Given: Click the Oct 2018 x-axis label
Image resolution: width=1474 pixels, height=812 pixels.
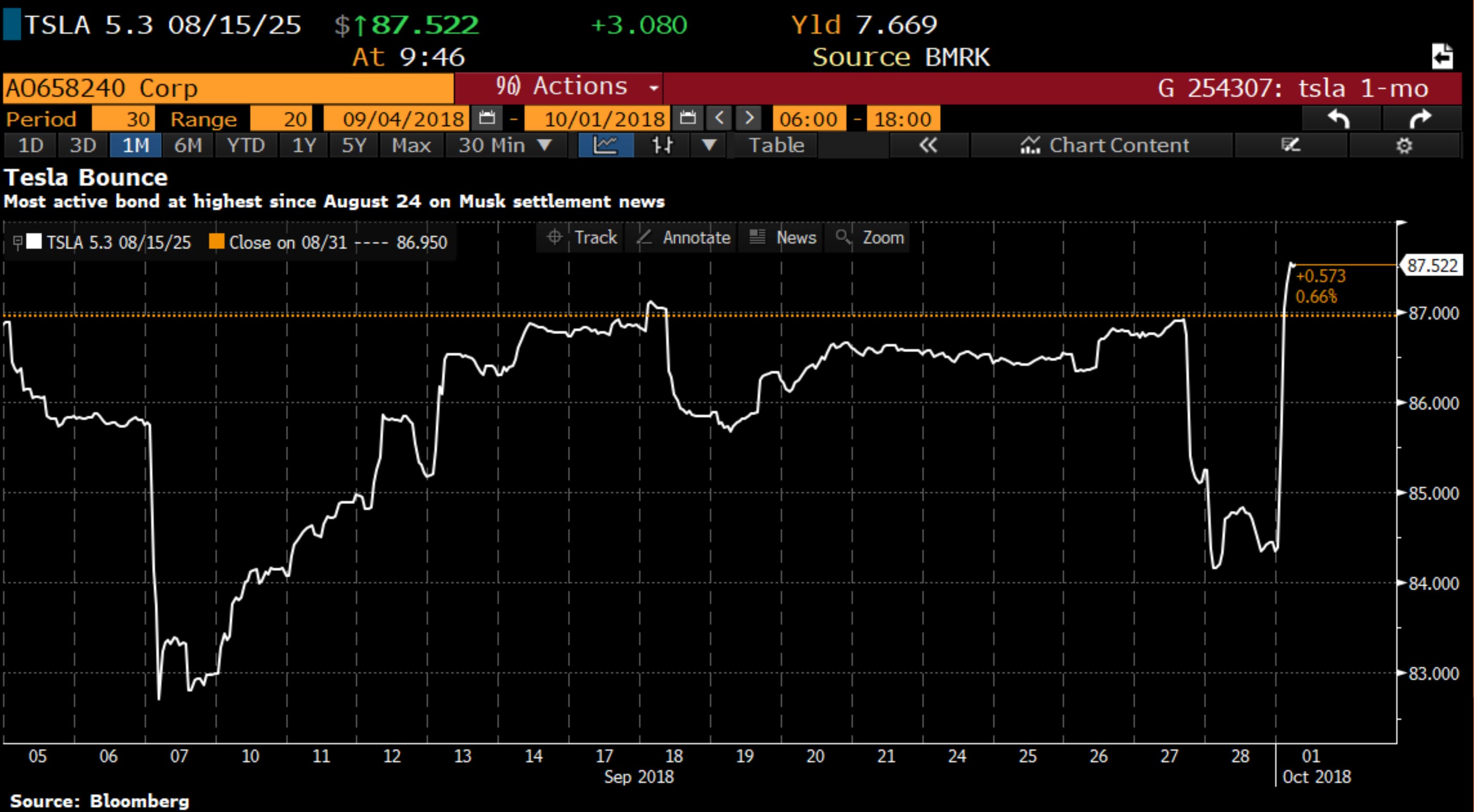Looking at the screenshot, I should tap(1316, 777).
